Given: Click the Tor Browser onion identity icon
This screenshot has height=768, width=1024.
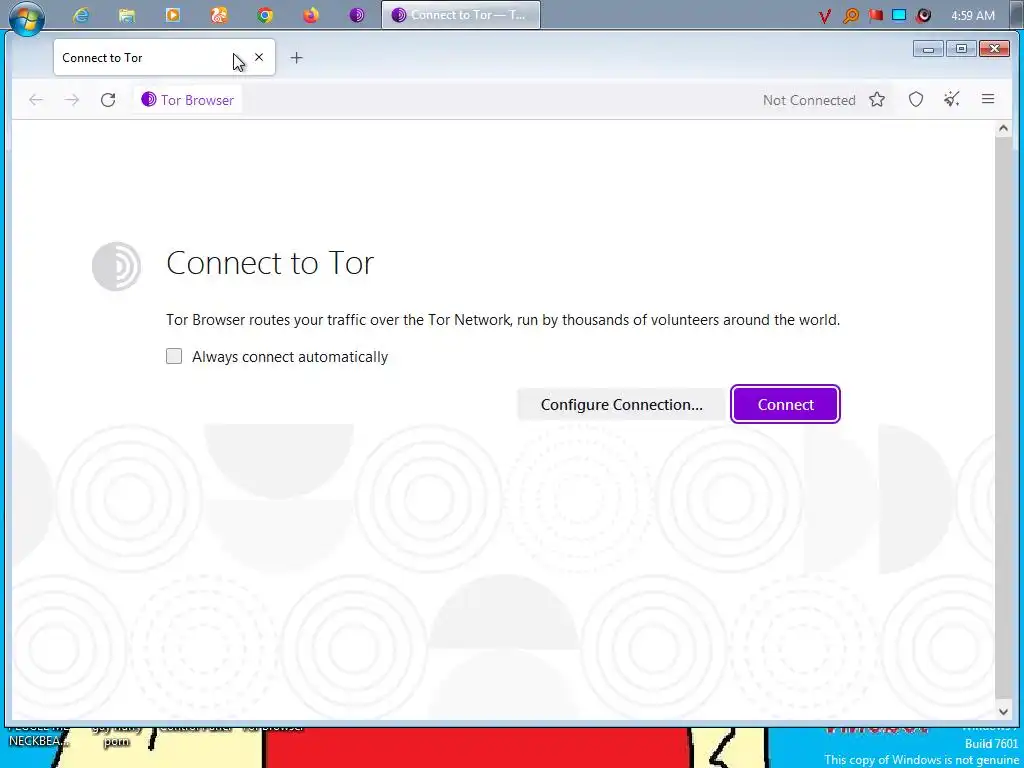Looking at the screenshot, I should pyautogui.click(x=149, y=99).
